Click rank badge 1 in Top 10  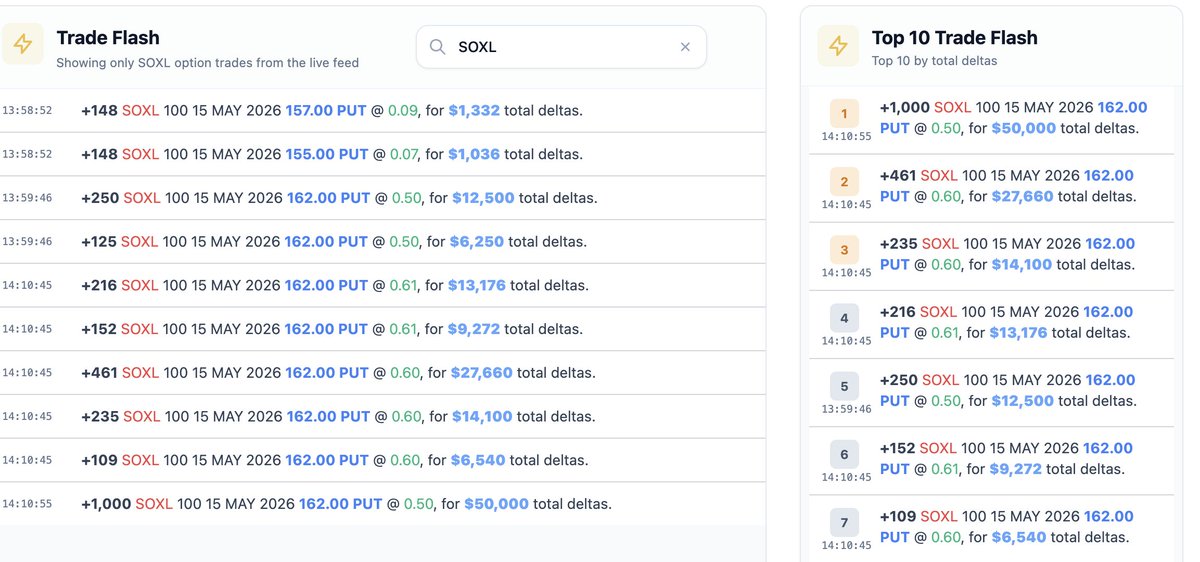844,114
